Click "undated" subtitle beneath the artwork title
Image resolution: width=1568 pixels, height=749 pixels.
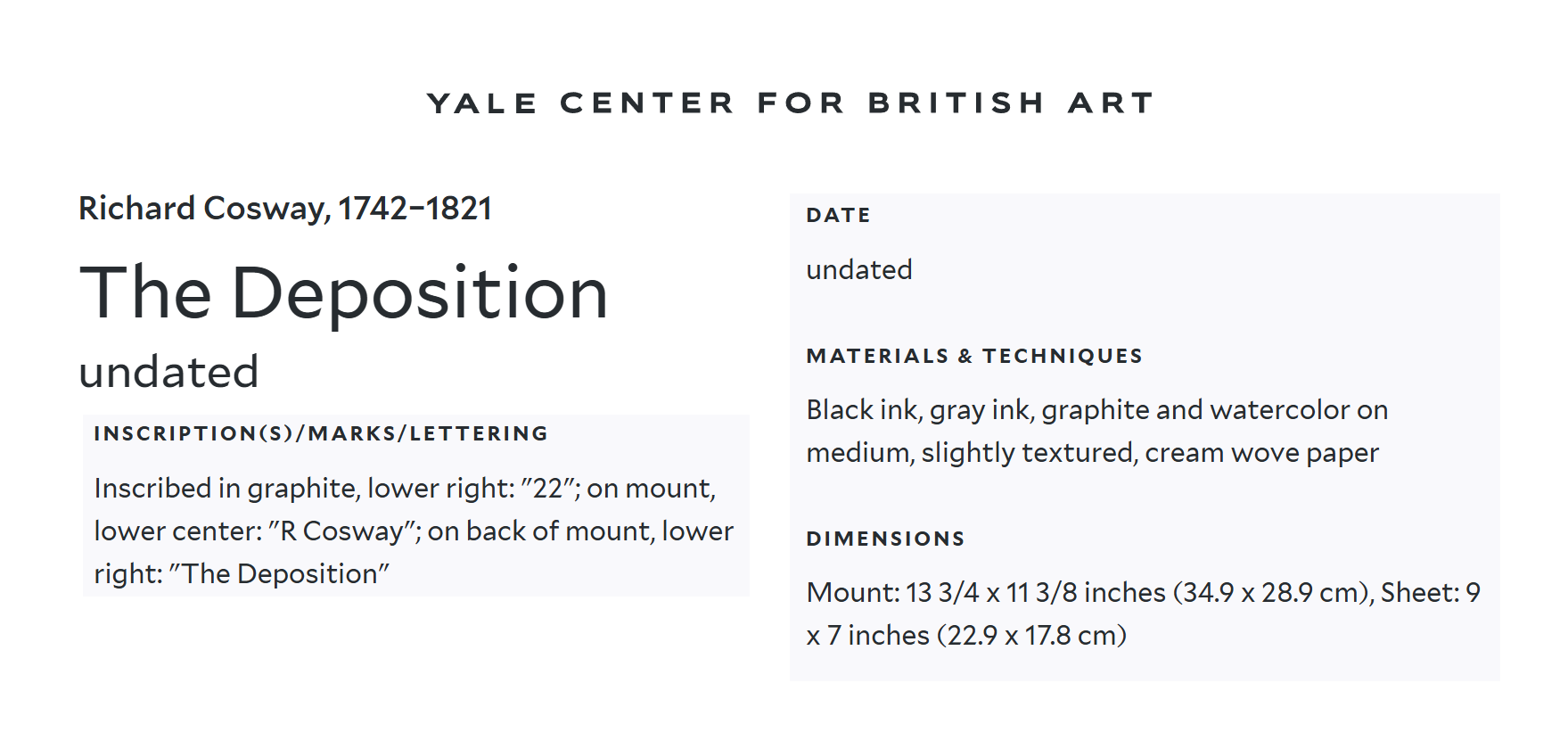pos(168,372)
